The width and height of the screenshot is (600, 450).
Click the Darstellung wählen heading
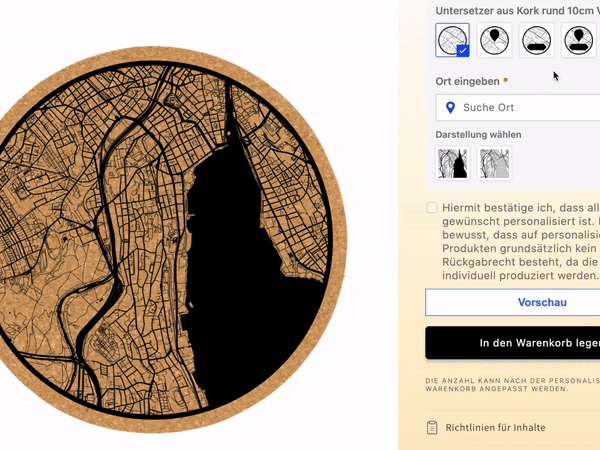[478, 135]
